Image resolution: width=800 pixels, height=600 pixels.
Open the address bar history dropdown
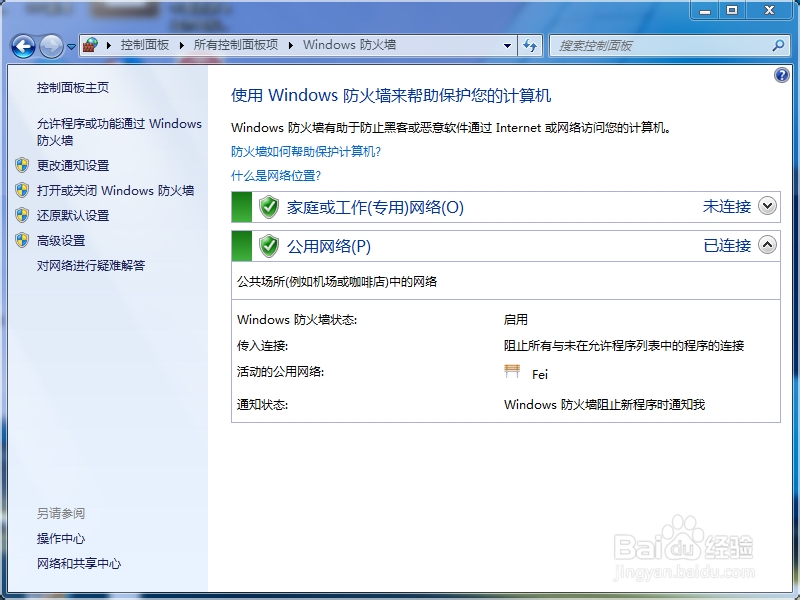click(x=507, y=45)
